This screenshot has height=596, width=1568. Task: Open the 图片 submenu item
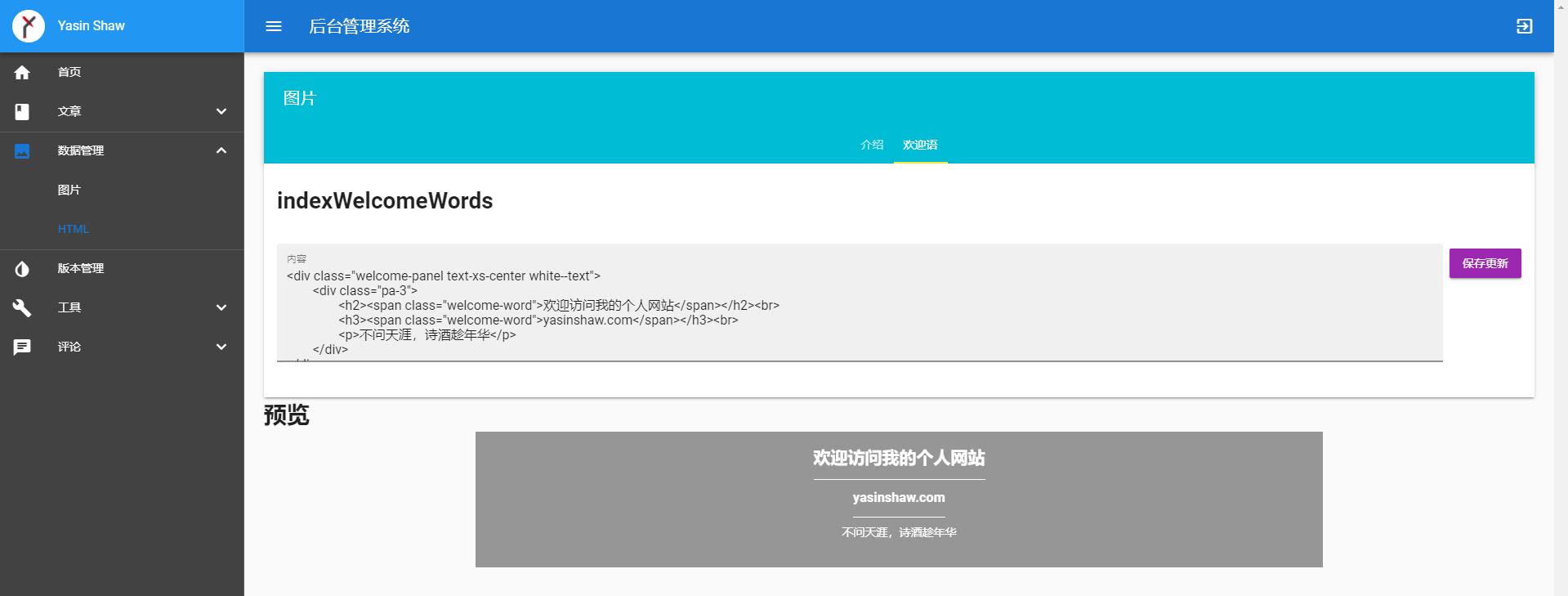(122, 190)
